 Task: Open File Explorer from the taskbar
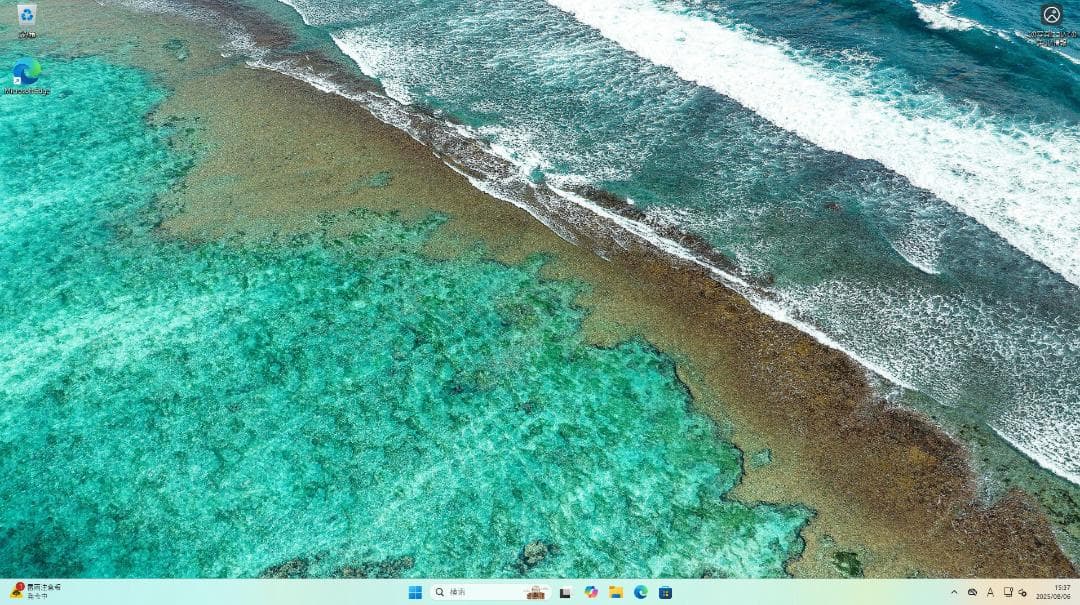(x=615, y=591)
